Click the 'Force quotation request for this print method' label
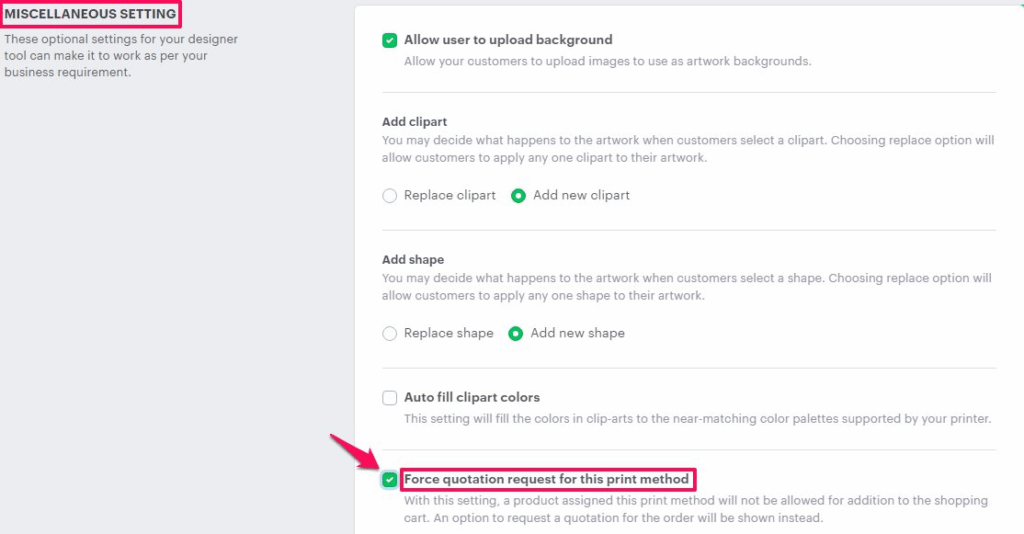 [x=546, y=480]
